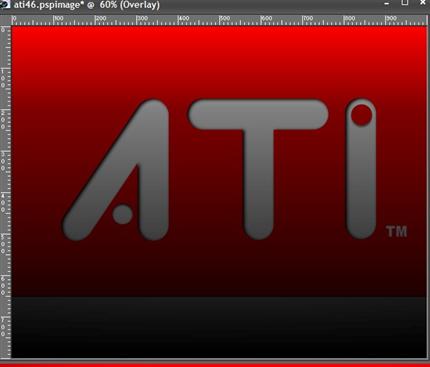
Task: Minimize the ati46.pspimage window
Action: 387,4
